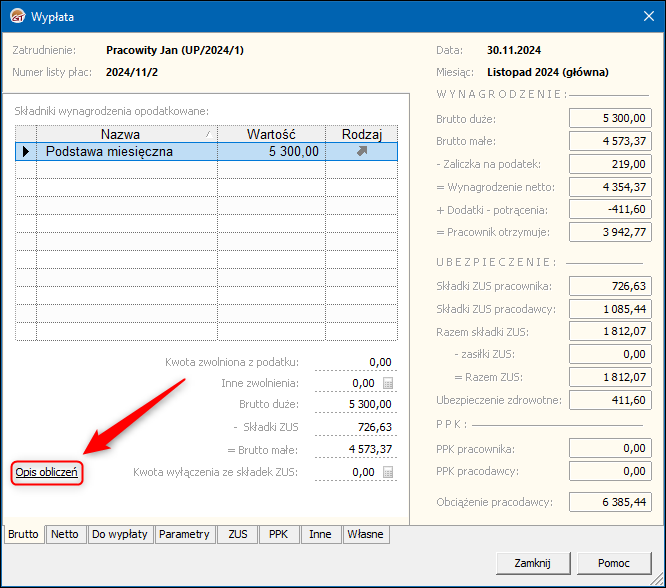Go to the ZUS tab
The width and height of the screenshot is (666, 588).
[237, 535]
